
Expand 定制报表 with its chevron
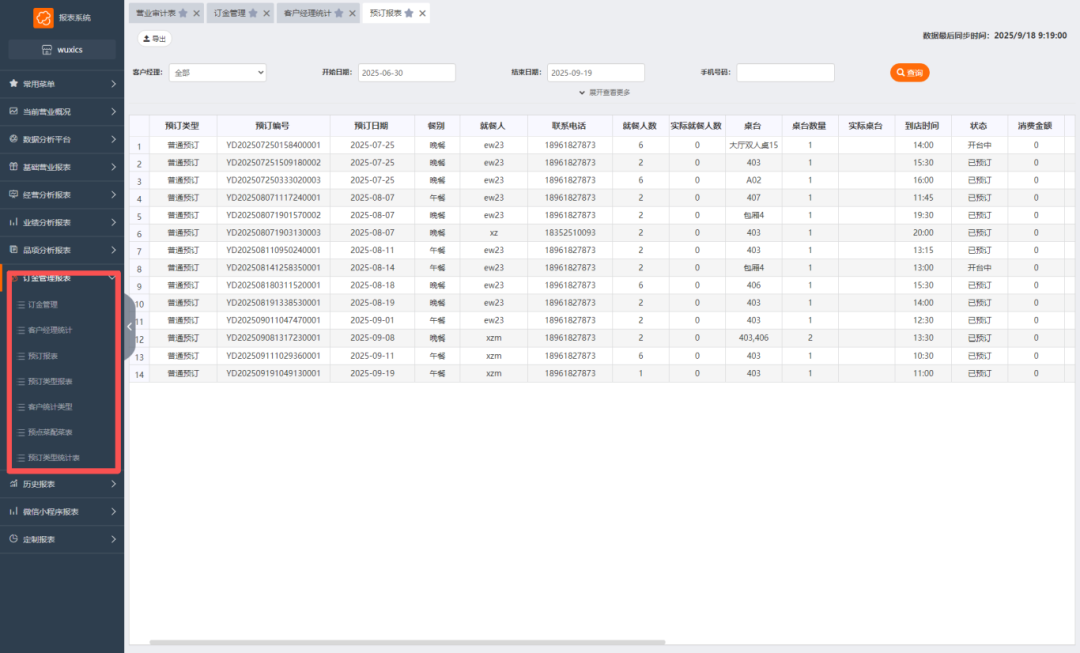click(x=113, y=539)
